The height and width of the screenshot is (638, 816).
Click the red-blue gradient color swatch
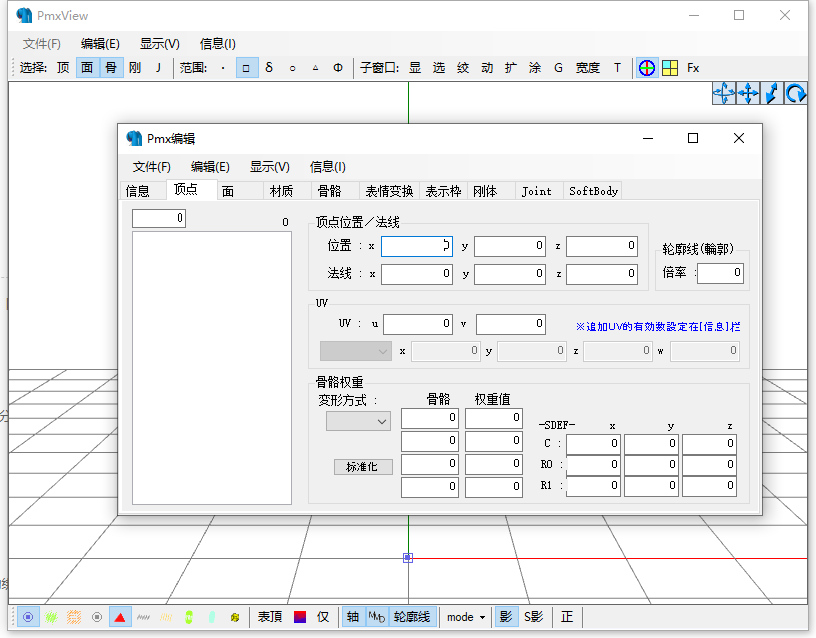point(300,617)
